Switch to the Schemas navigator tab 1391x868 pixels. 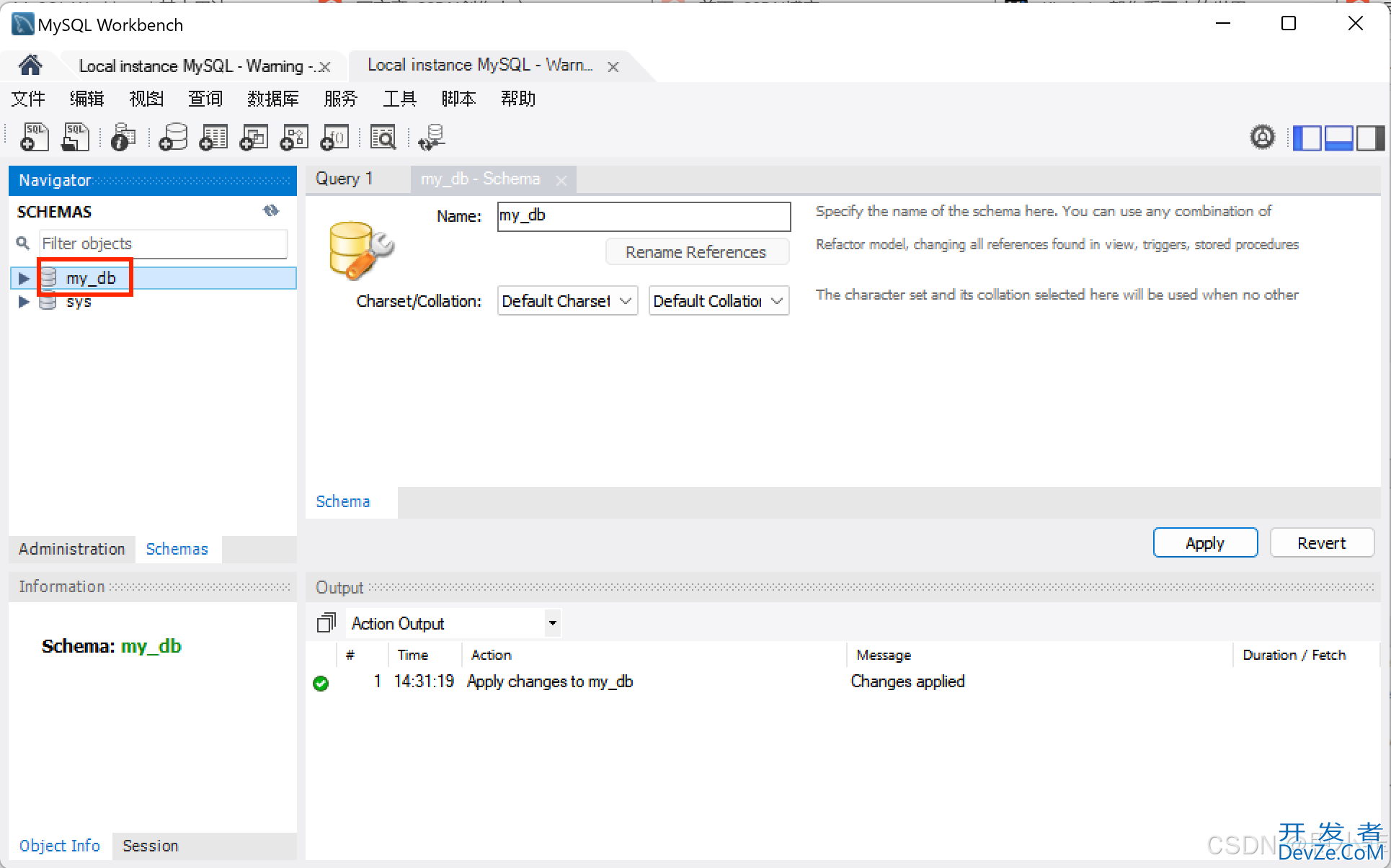pos(177,549)
